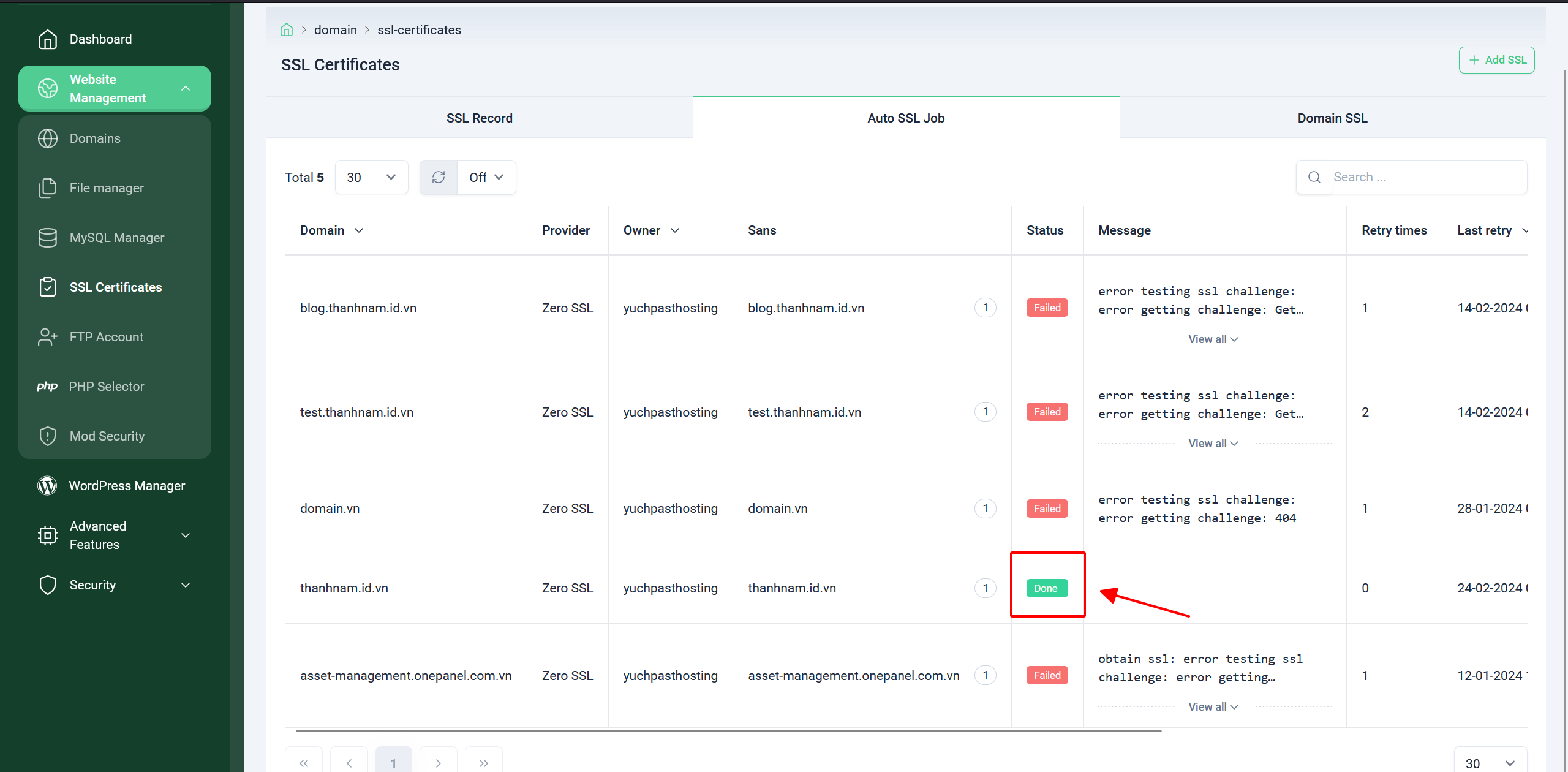The height and width of the screenshot is (772, 1568).
Task: Go to last page with double-right arrows
Action: [x=484, y=763]
